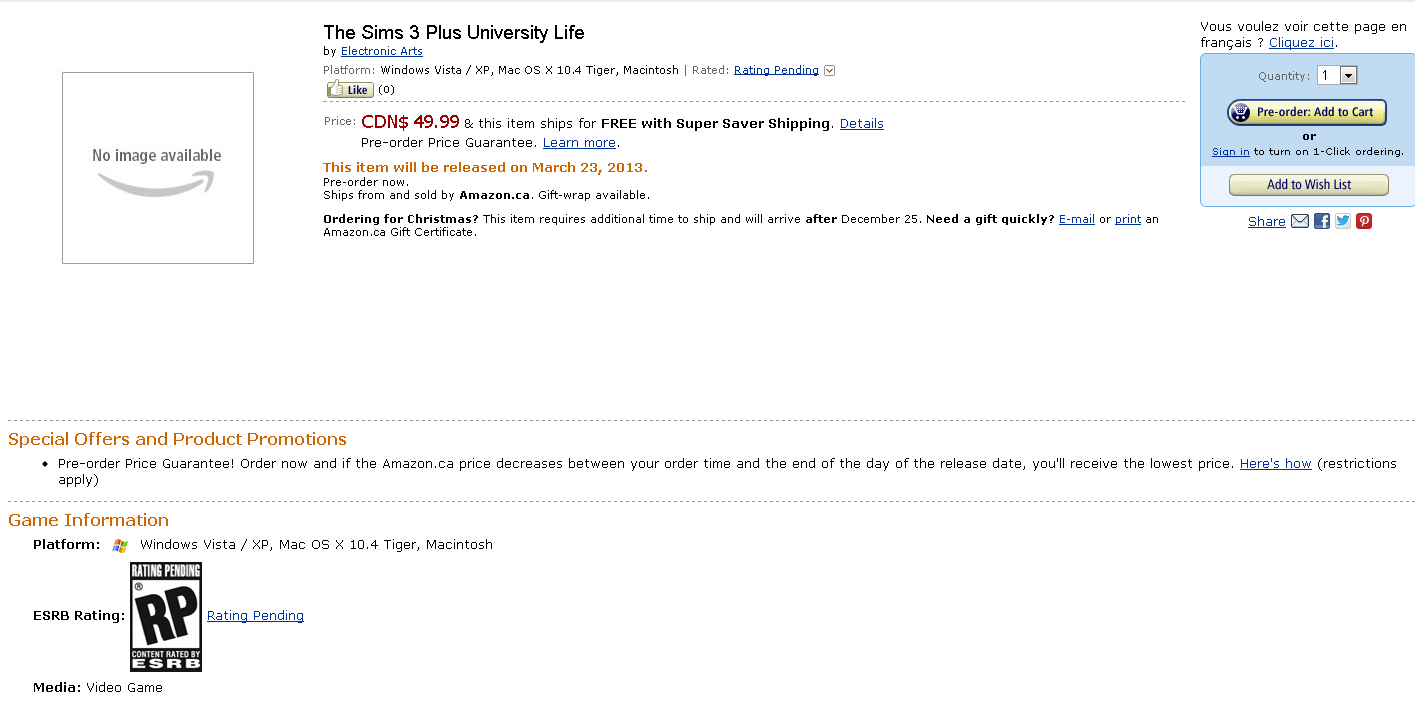Screen dimensions: 1415x706
Task: Click Learn more about Pre-order Price Guarantee
Action: click(579, 143)
